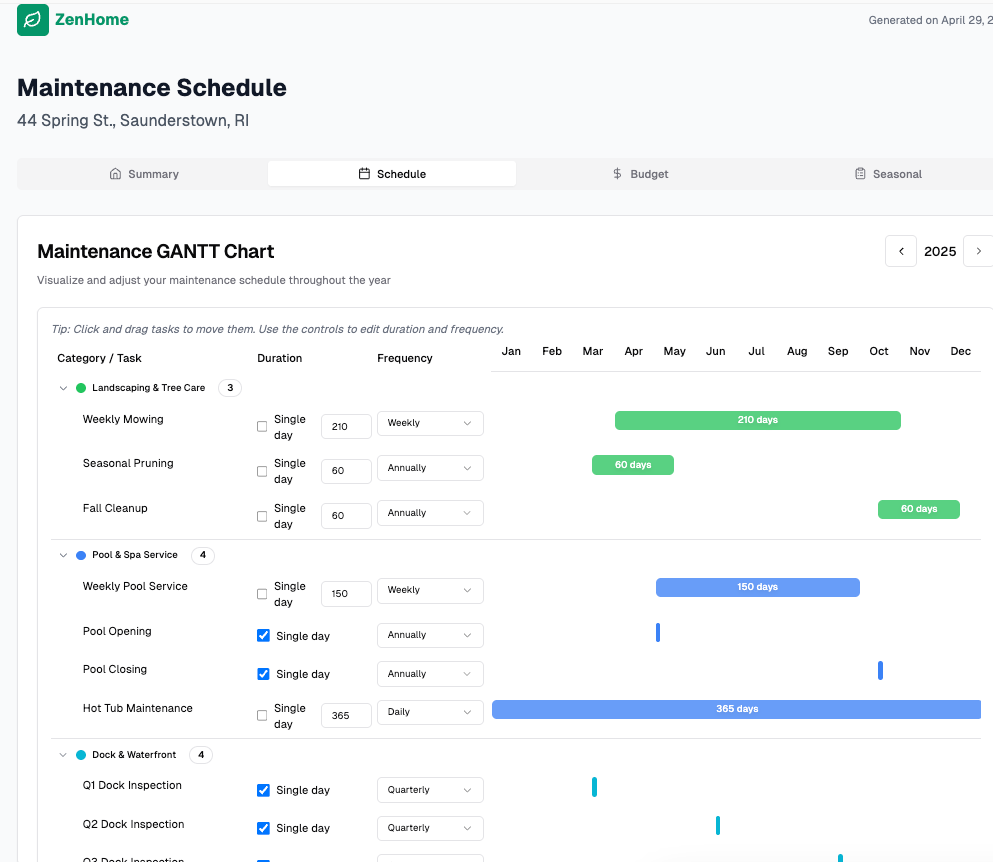
Task: Click green dot beside Landscaping & Tree Care
Action: point(81,388)
